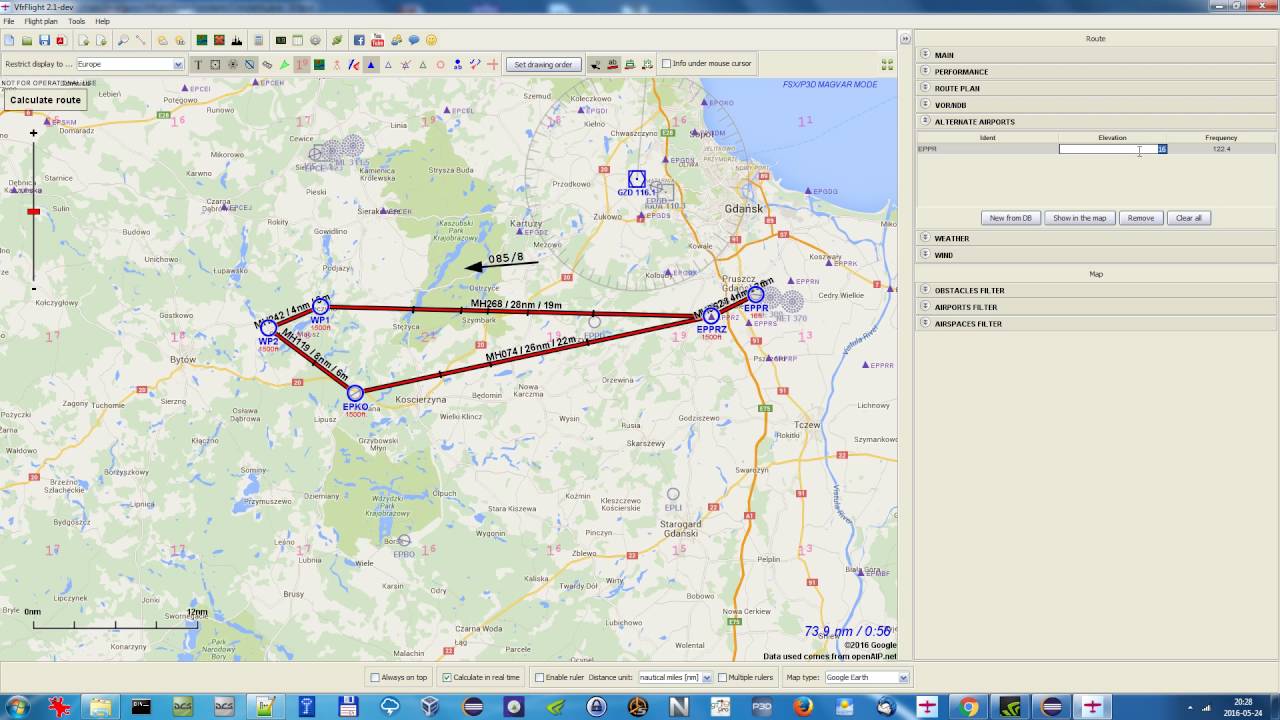
Task: Click the Facebook icon in toolbar
Action: click(x=359, y=40)
